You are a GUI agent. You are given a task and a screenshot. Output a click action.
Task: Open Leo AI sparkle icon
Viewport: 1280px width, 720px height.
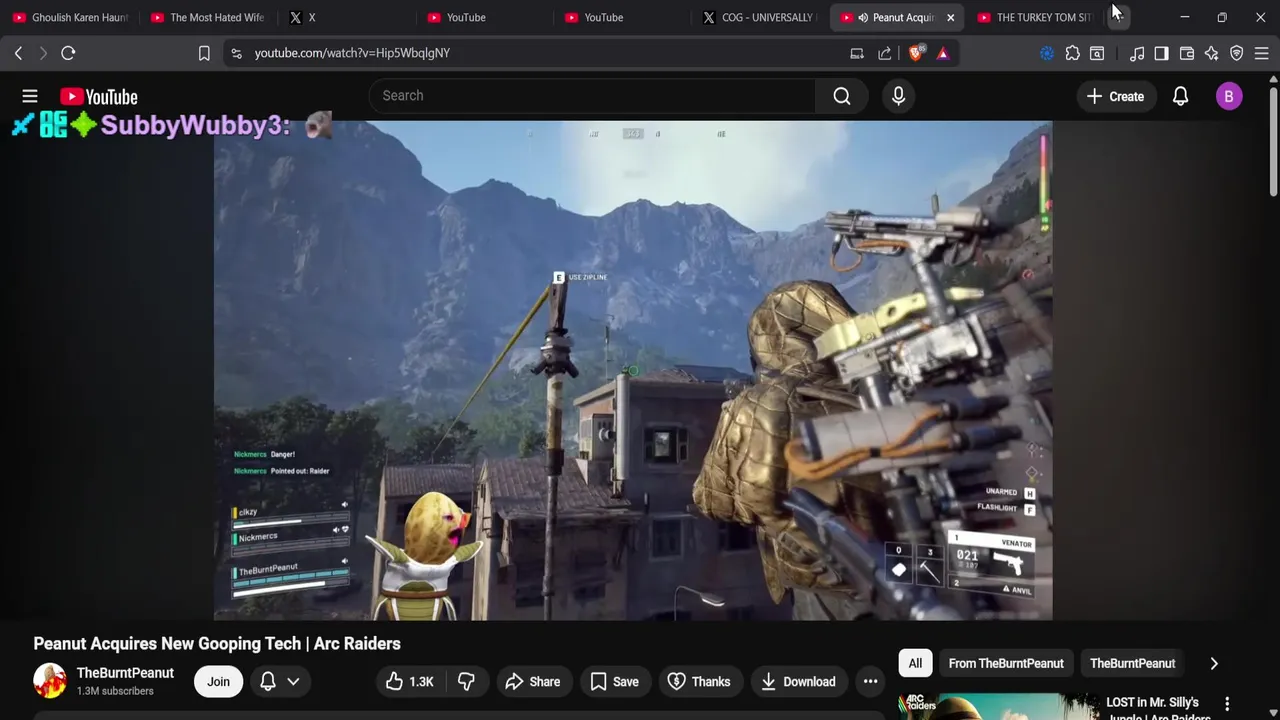pos(1212,53)
